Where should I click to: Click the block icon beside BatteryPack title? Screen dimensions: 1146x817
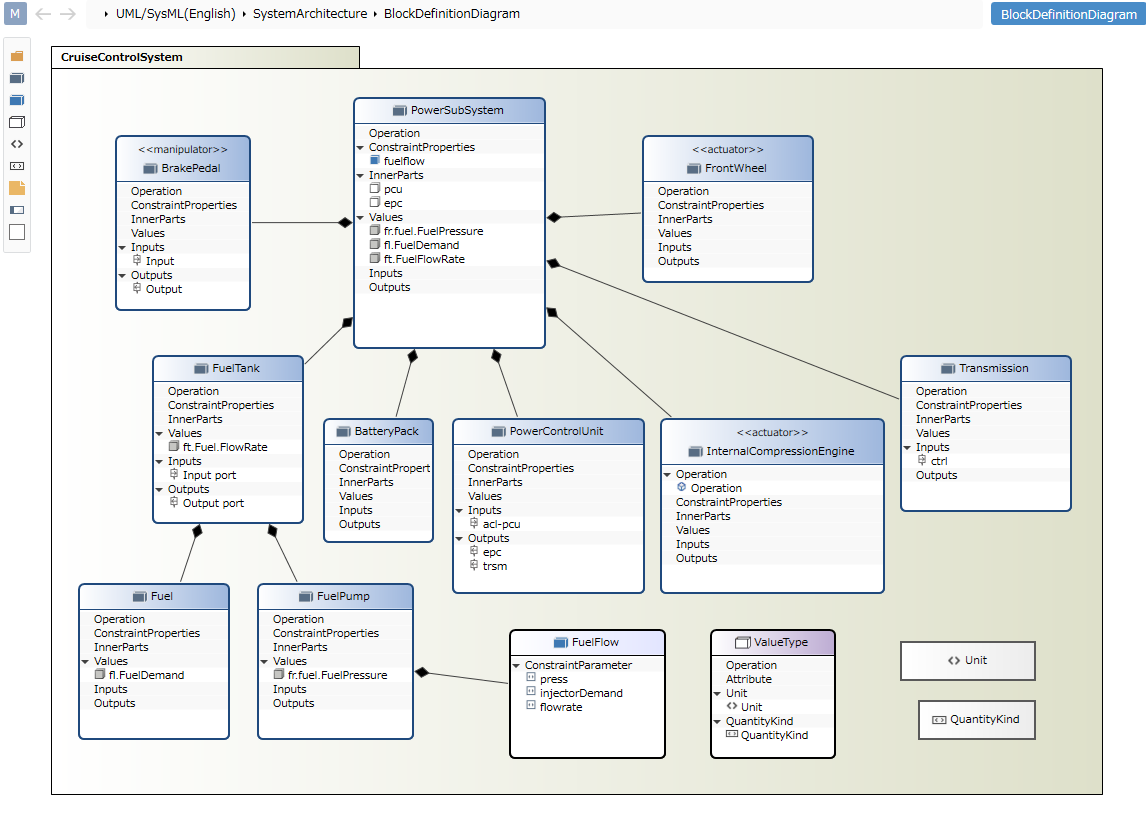pos(344,431)
